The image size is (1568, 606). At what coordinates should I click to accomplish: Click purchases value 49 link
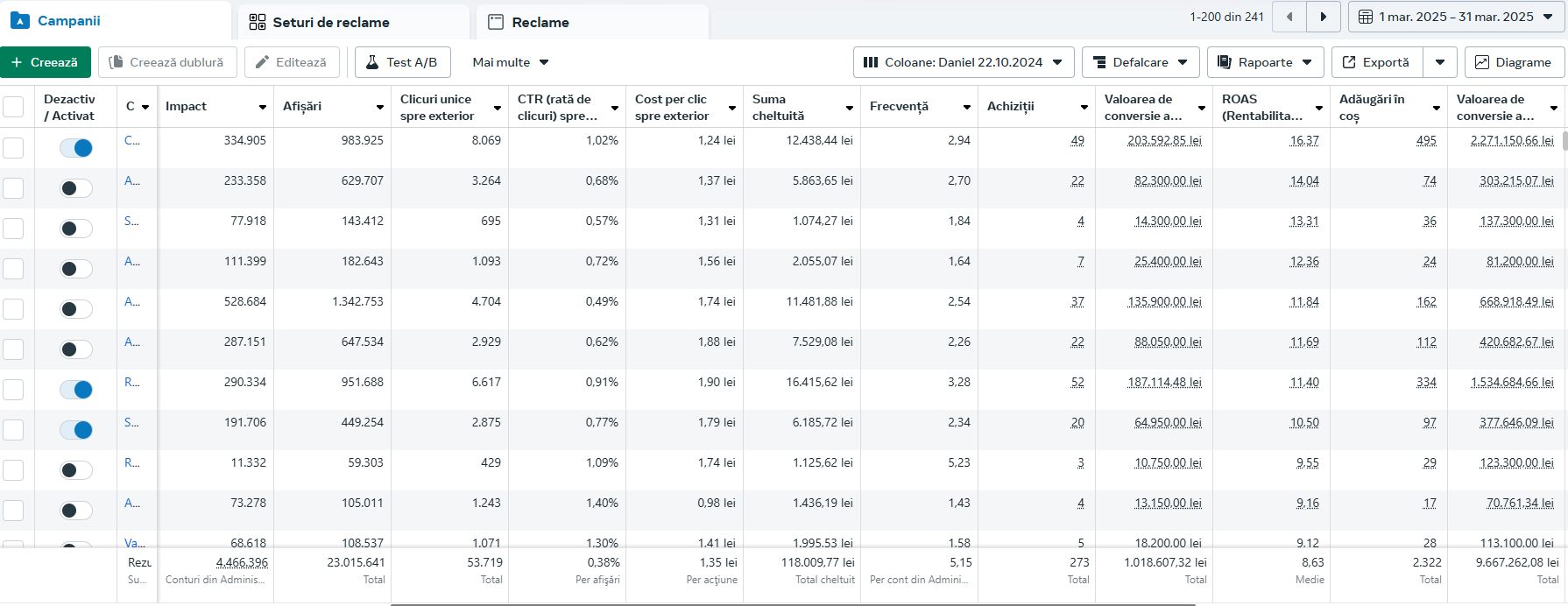(1077, 140)
